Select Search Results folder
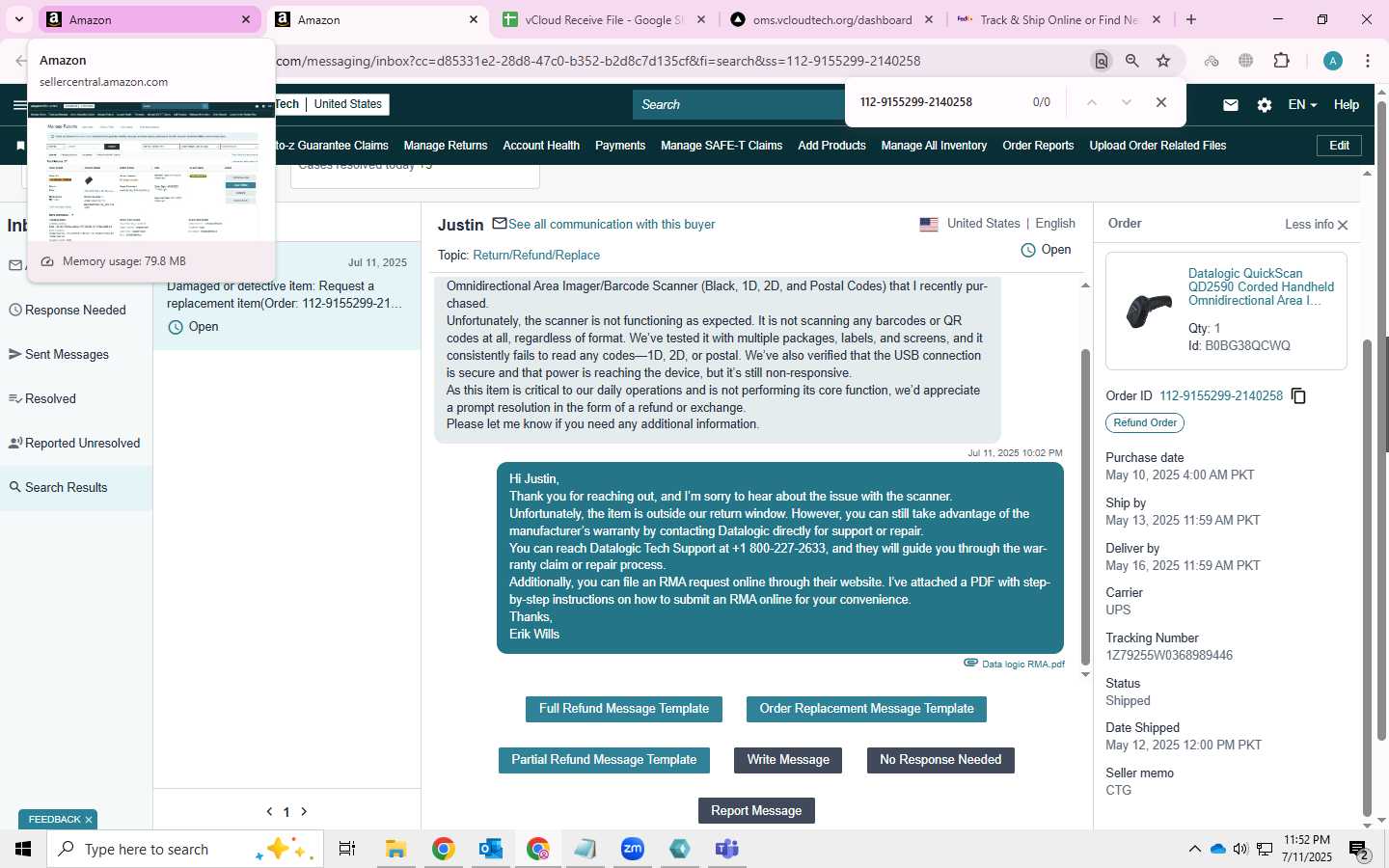This screenshot has width=1389, height=868. click(76, 488)
